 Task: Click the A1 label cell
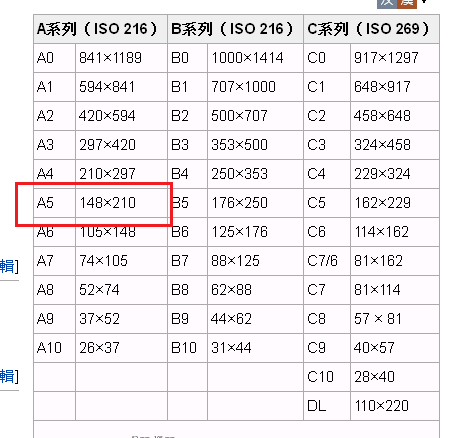click(55, 87)
